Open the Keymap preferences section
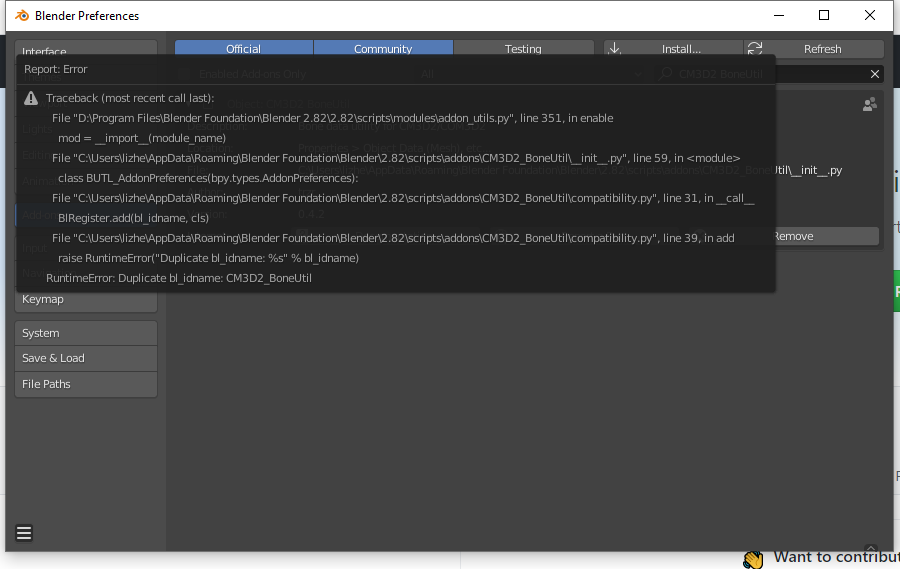 pos(86,299)
